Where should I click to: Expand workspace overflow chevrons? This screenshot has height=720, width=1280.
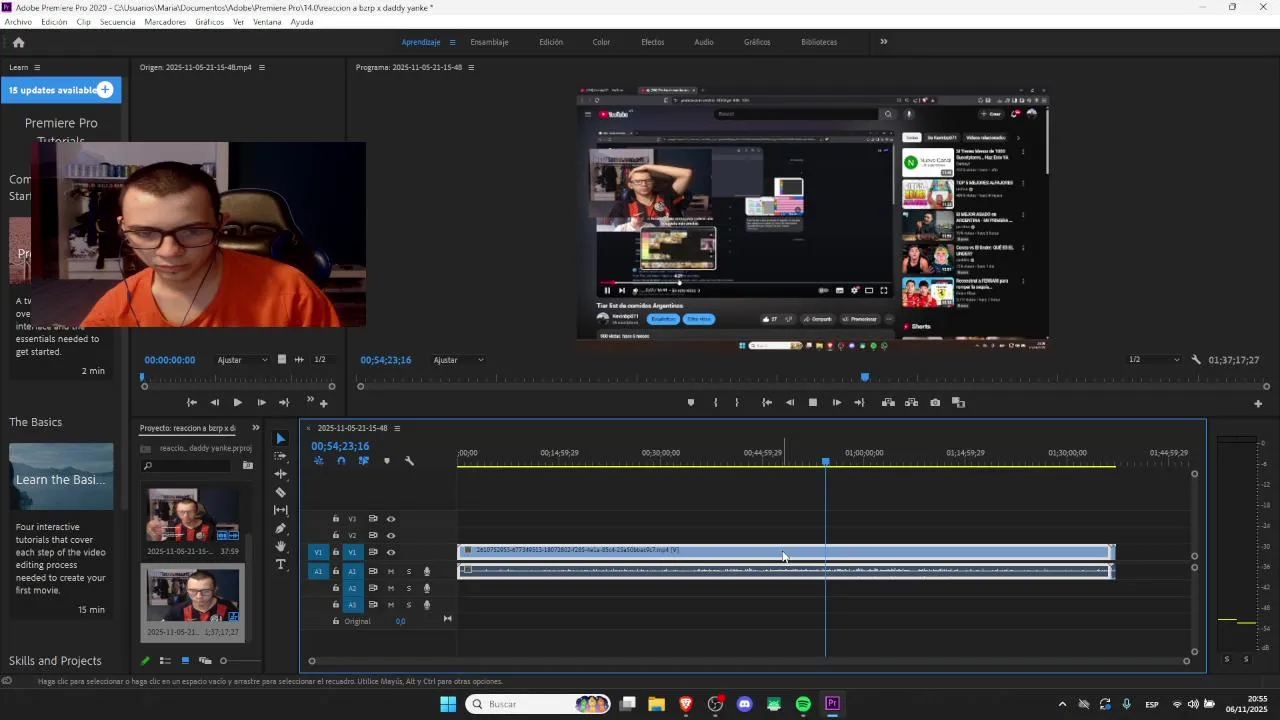click(x=883, y=42)
